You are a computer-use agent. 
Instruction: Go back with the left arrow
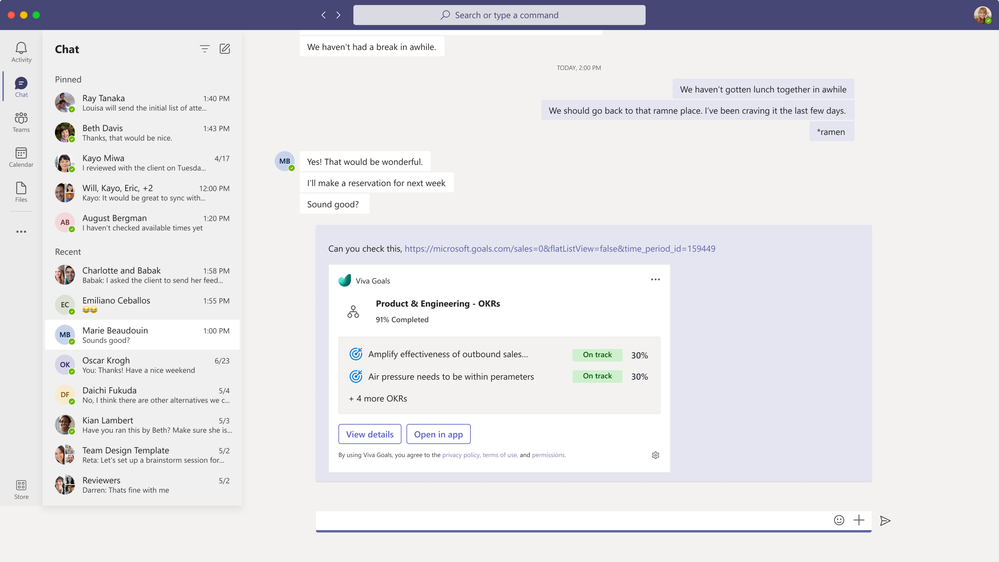(x=324, y=15)
